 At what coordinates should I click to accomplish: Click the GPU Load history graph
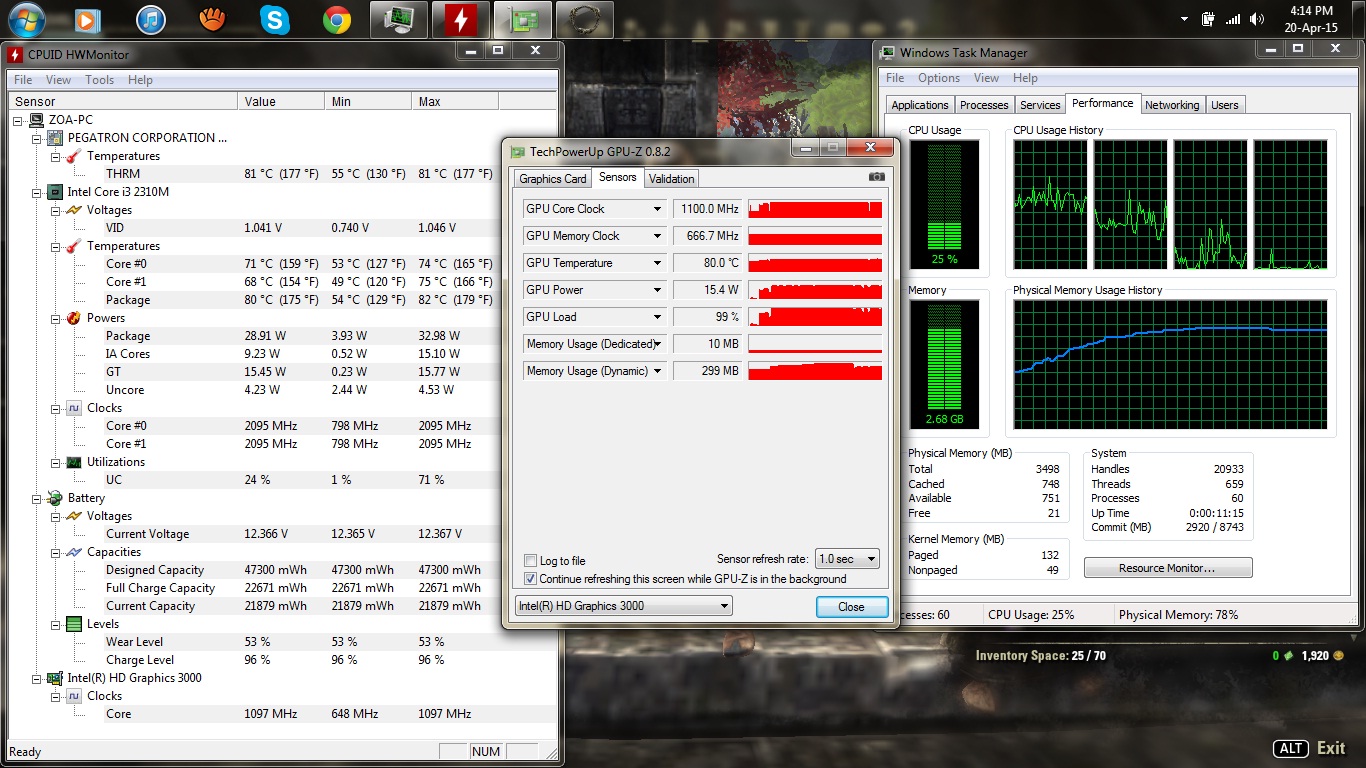pos(815,317)
